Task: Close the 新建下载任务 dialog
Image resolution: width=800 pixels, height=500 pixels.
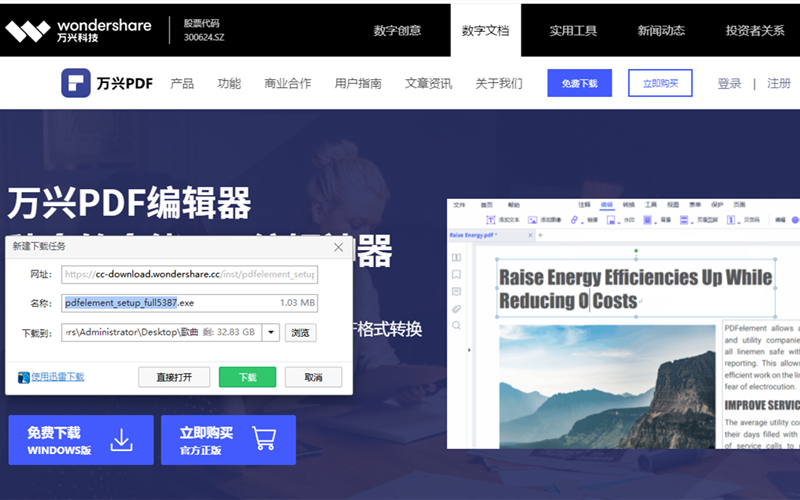Action: click(338, 246)
